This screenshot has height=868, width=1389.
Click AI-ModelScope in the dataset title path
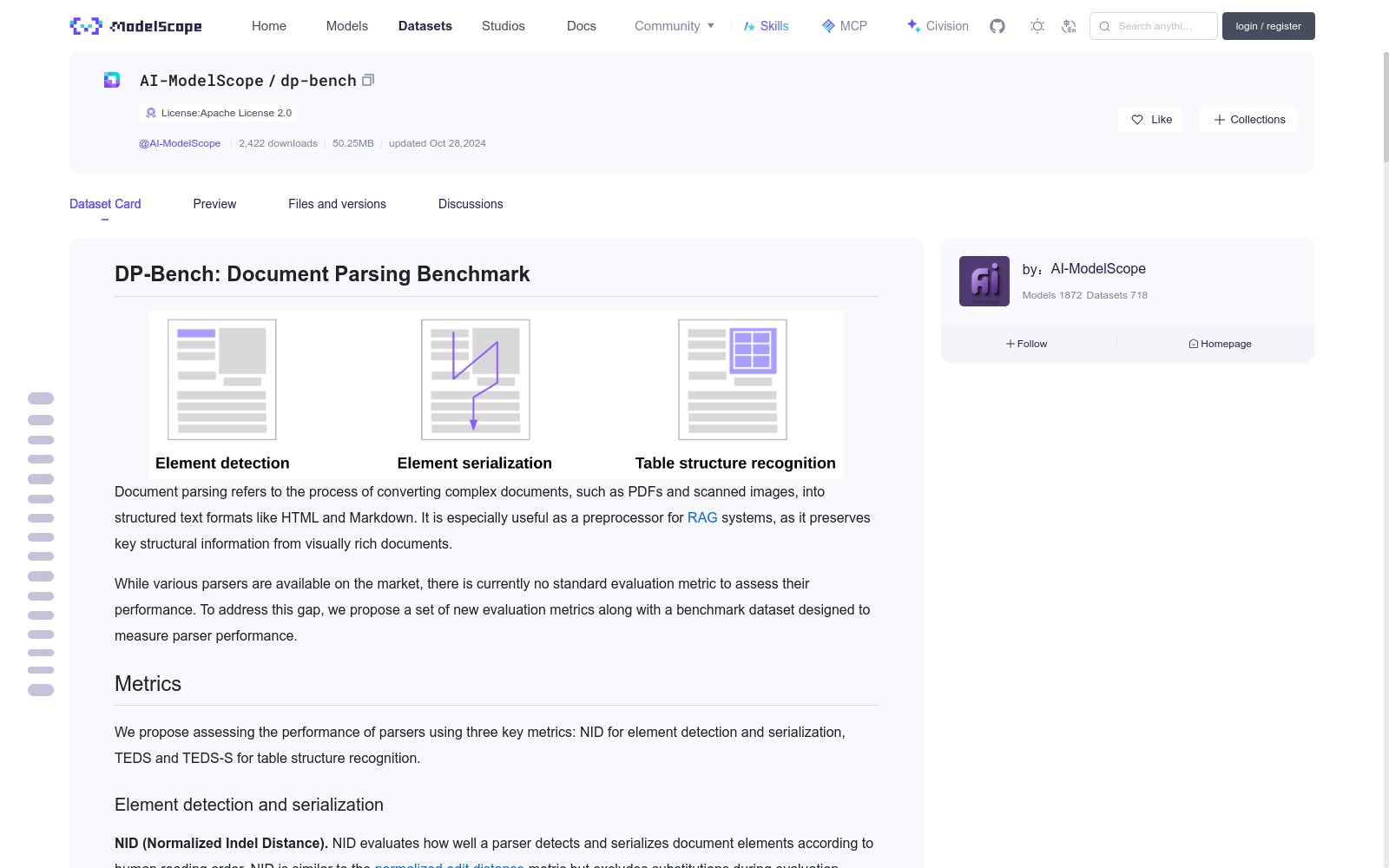click(x=201, y=81)
